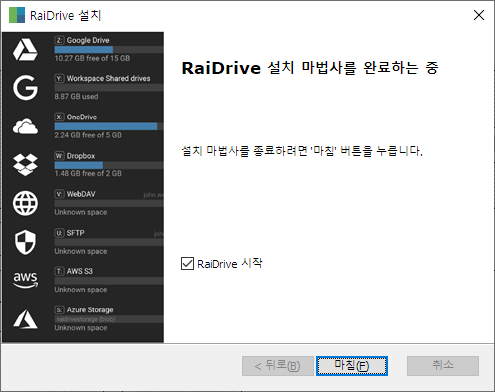This screenshot has width=495, height=392.
Task: Click the OneDrive usage bar
Action: (109, 126)
